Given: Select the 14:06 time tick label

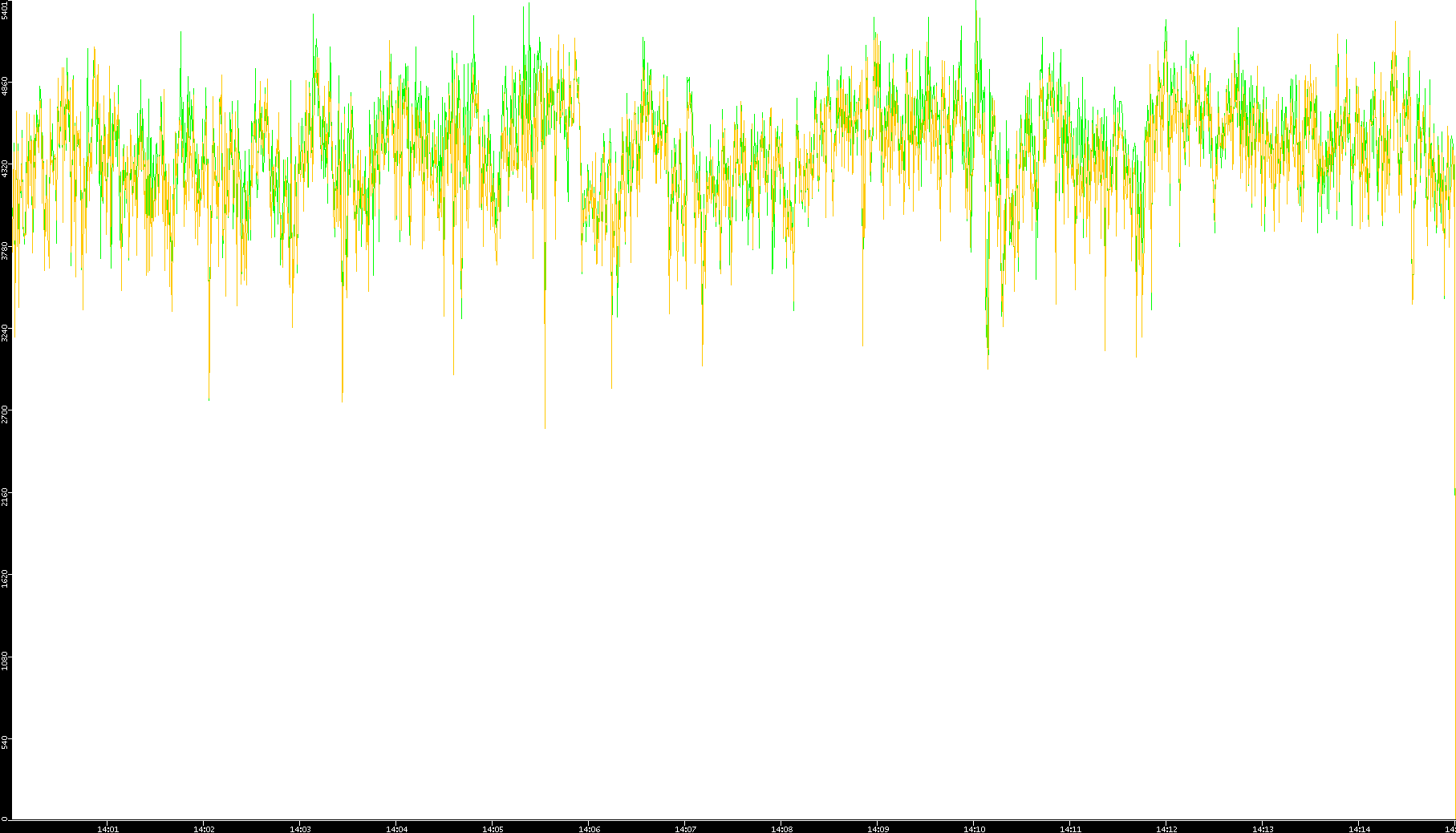Looking at the screenshot, I should tap(589, 829).
